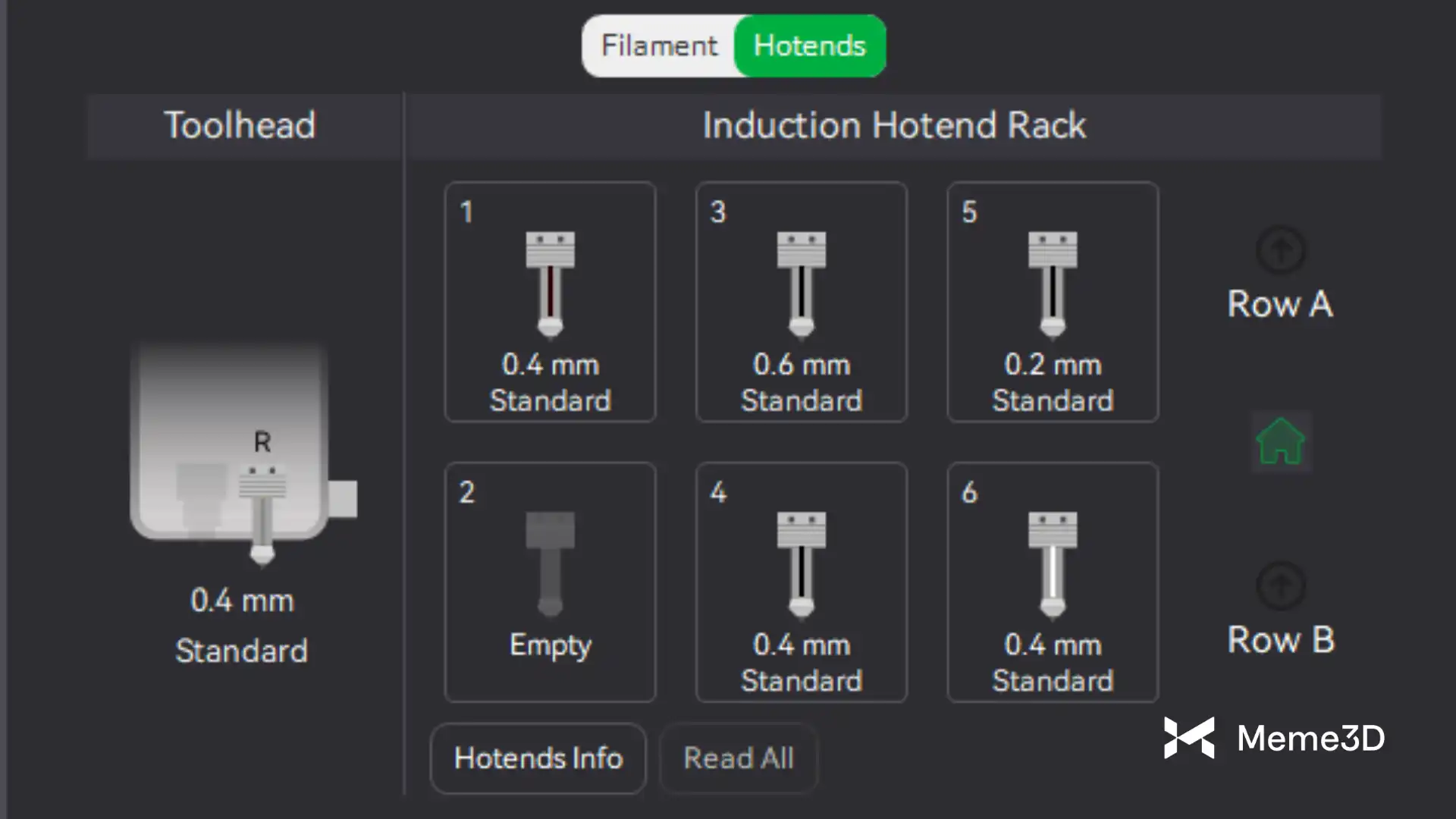
Task: Click the Toolhead header tab
Action: pyautogui.click(x=240, y=125)
